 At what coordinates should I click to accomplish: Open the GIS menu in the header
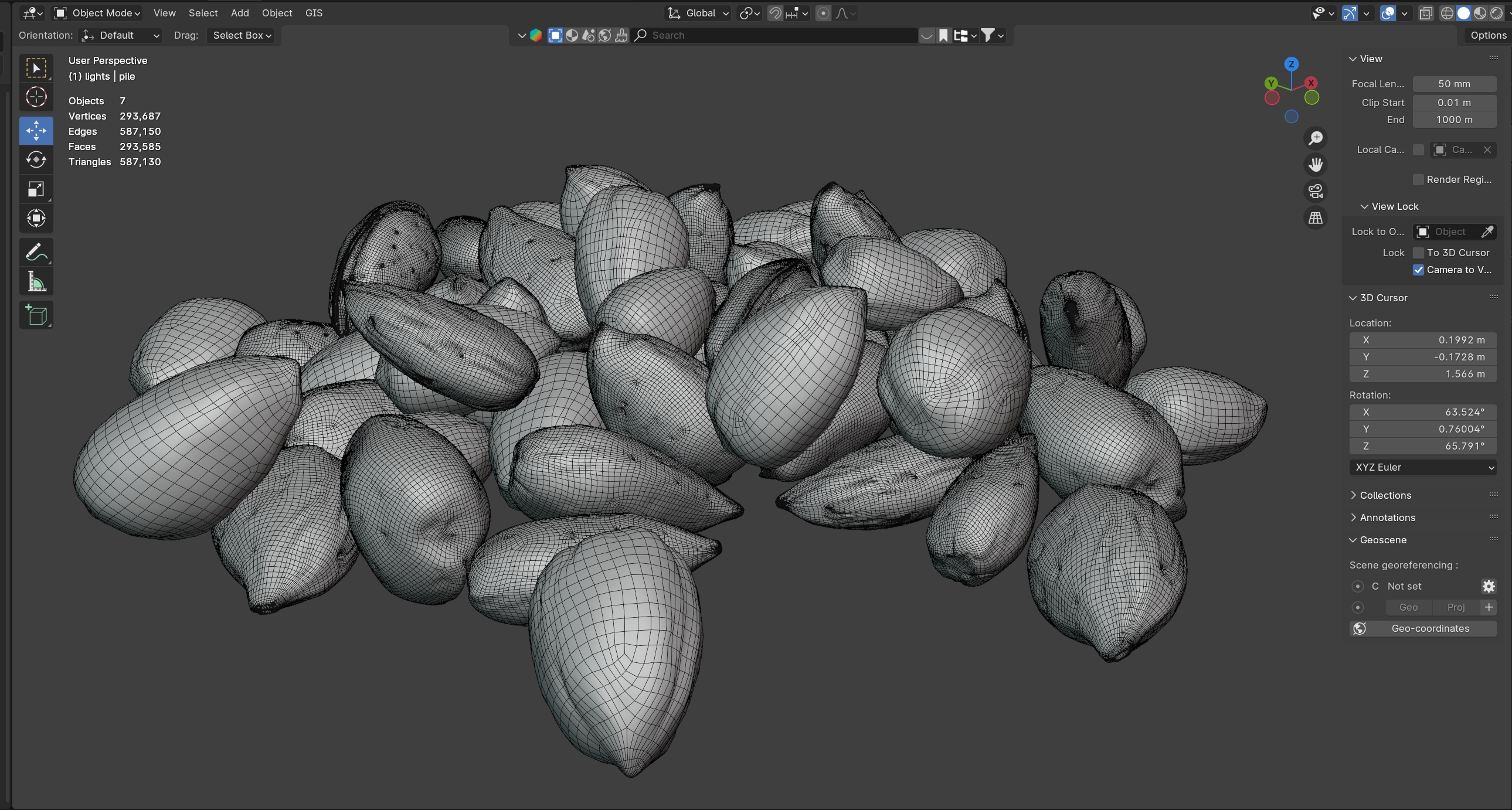coord(314,13)
